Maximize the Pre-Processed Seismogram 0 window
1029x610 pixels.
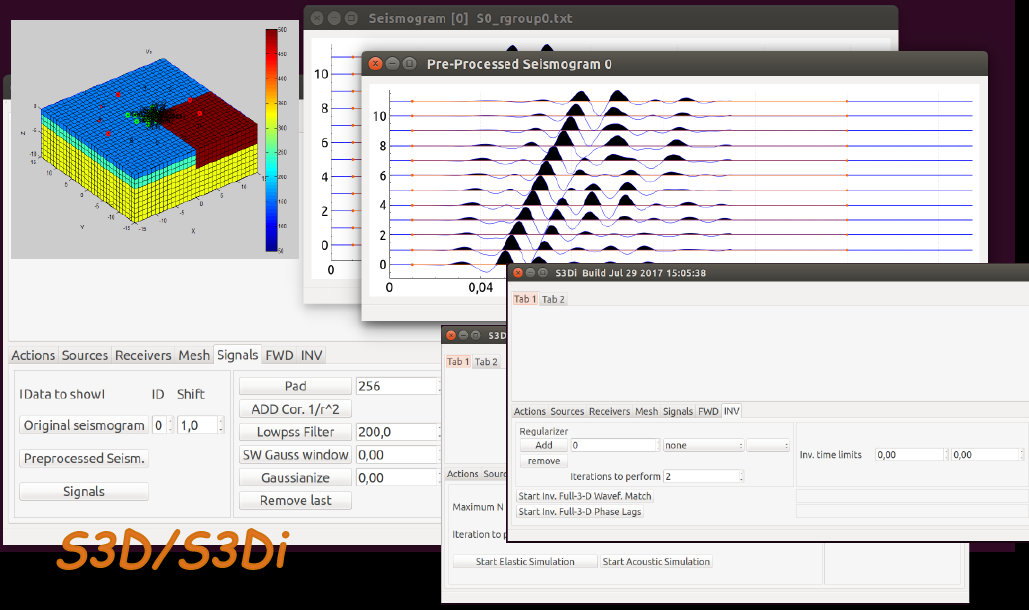410,64
